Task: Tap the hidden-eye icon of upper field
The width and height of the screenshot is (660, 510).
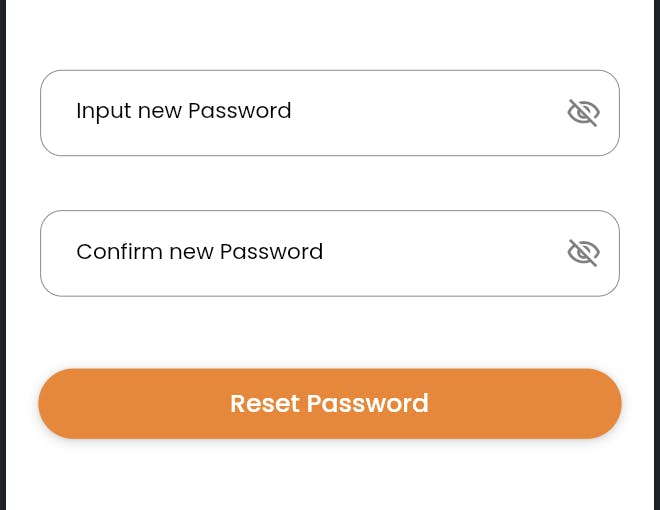Action: (583, 113)
